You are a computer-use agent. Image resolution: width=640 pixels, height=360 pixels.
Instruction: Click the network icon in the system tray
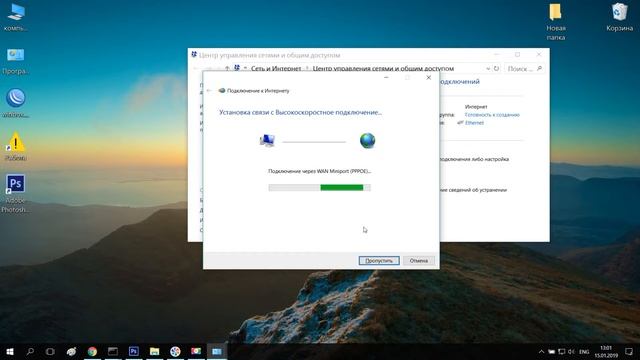pyautogui.click(x=562, y=351)
